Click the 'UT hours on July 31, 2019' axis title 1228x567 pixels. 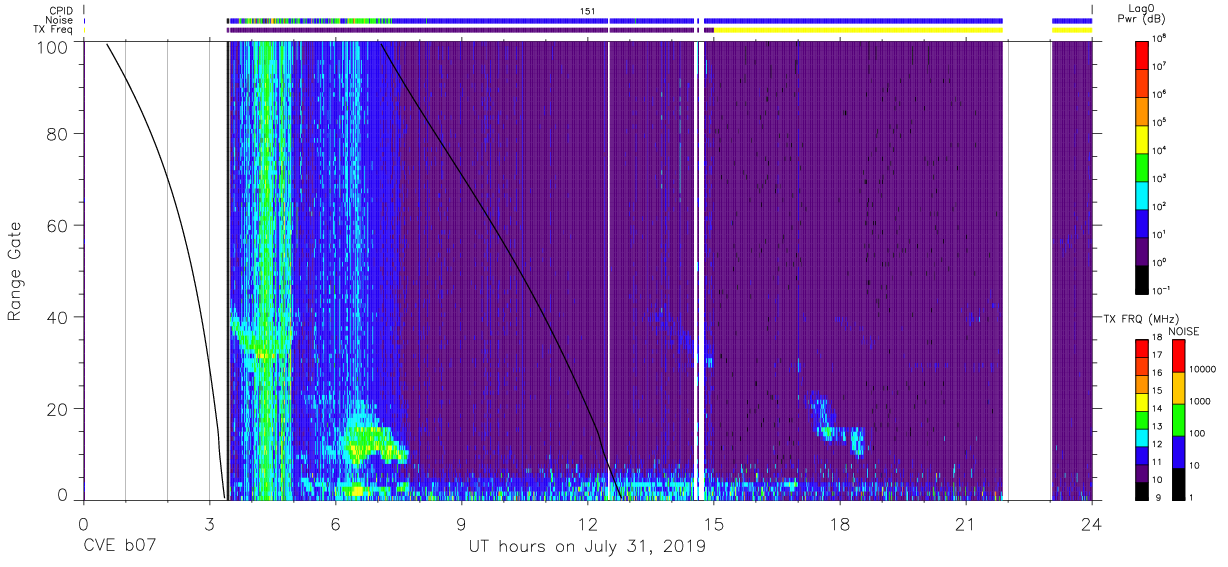coord(587,547)
